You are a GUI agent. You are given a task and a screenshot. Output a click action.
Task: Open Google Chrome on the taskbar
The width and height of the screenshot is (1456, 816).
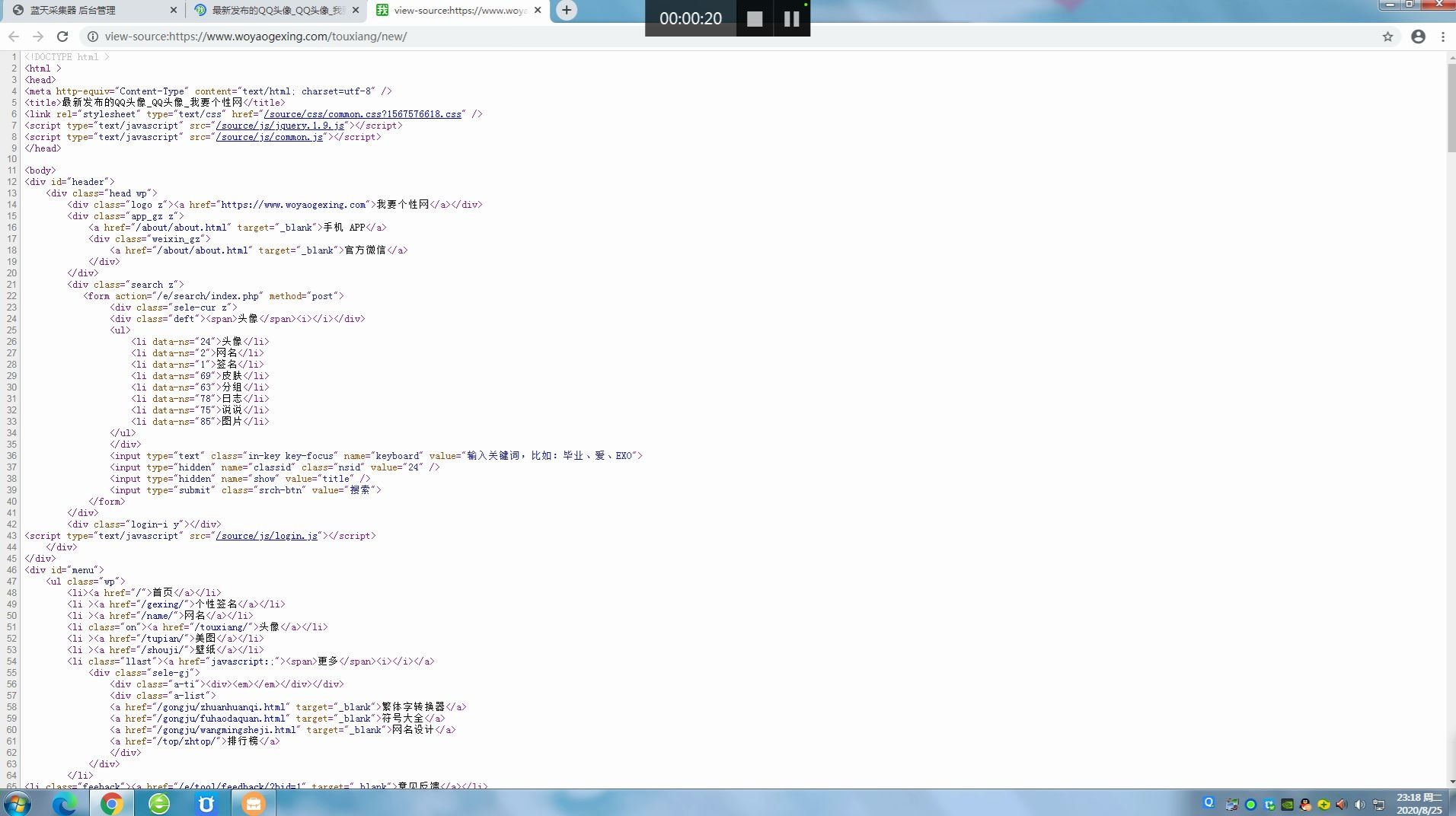(111, 803)
